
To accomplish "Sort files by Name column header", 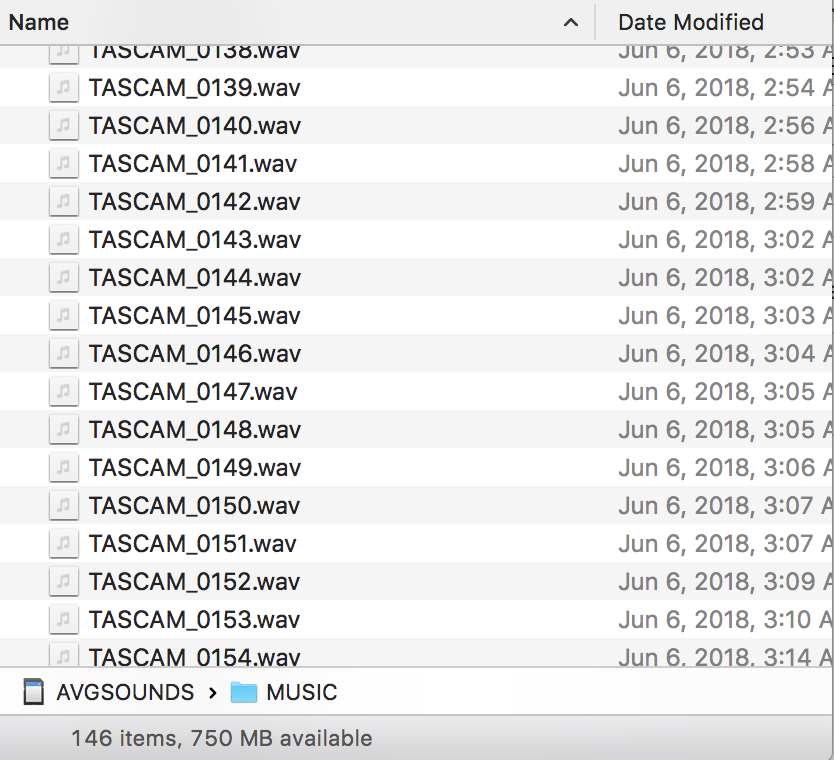I will tap(39, 22).
